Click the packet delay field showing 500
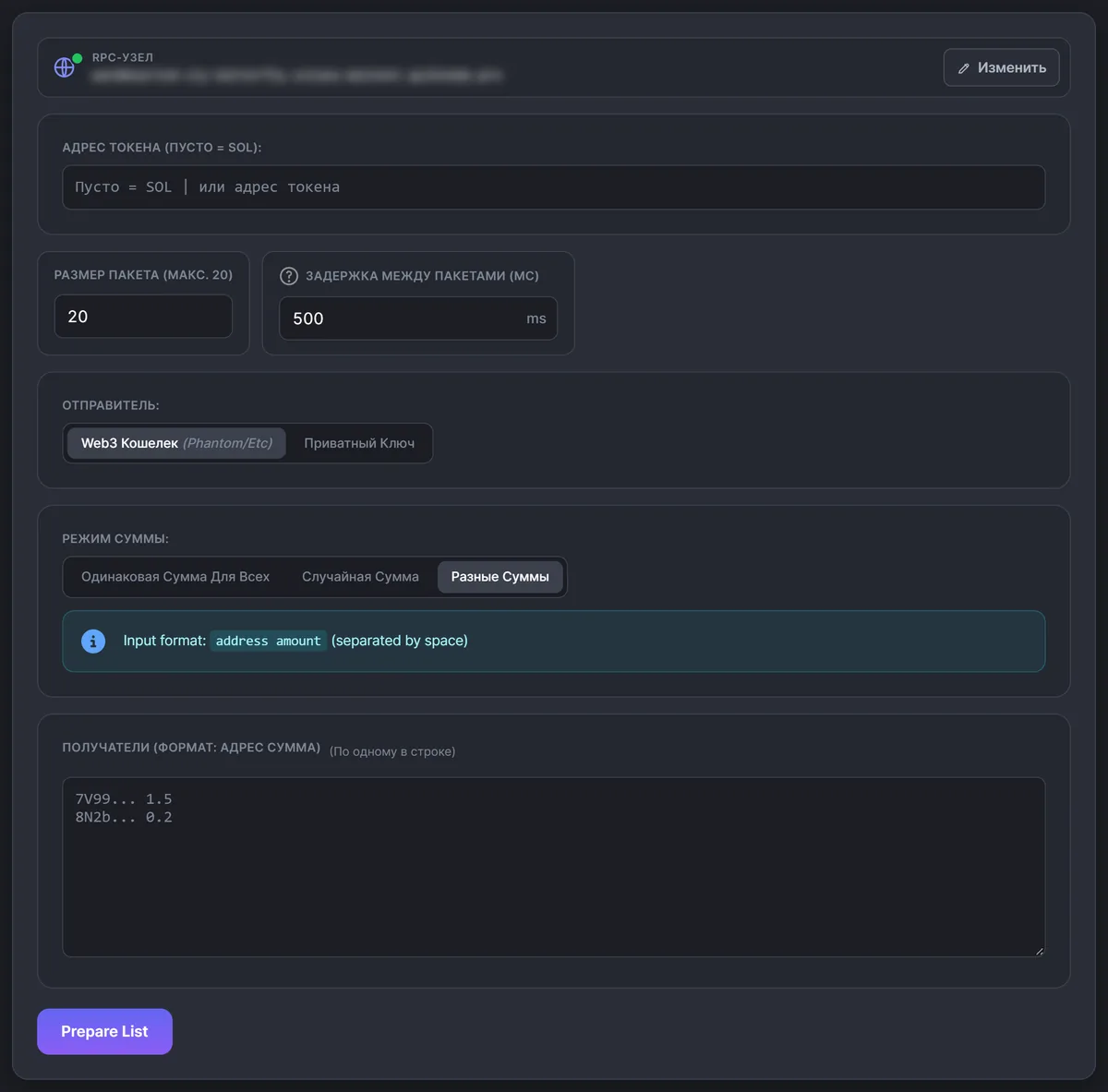Image resolution: width=1108 pixels, height=1092 pixels. tap(418, 318)
